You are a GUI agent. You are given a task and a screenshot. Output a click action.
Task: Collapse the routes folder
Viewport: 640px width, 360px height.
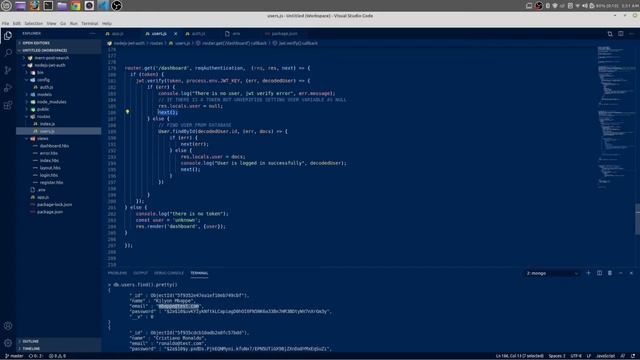point(58,117)
